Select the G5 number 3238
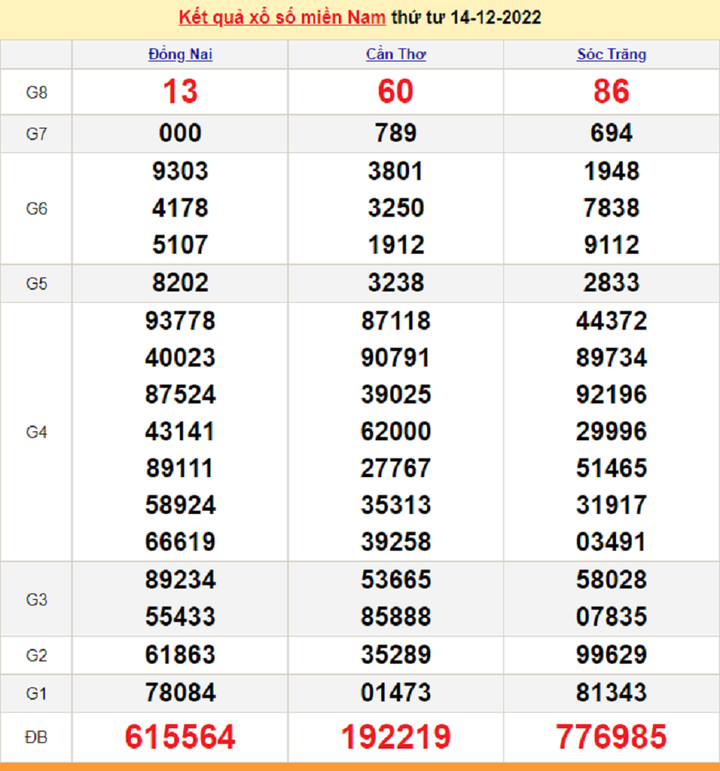This screenshot has height=771, width=720. (x=396, y=283)
